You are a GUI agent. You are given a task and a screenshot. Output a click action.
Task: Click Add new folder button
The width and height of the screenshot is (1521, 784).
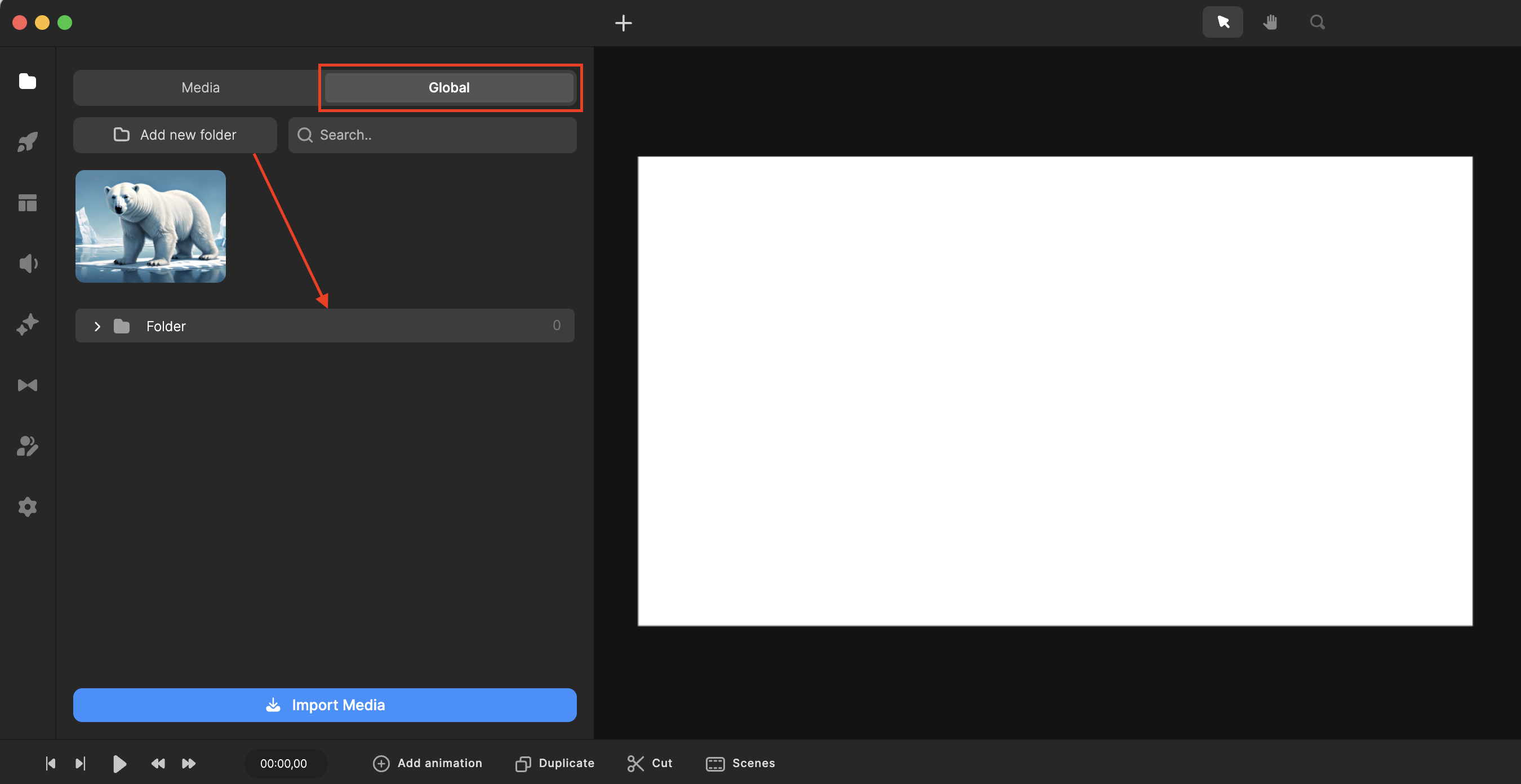pos(175,135)
